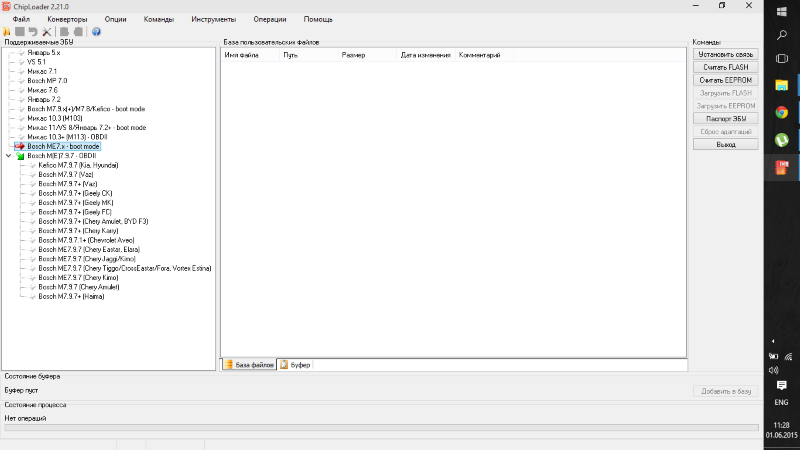
Task: Click the Паспорт ЭБУ button
Action: pyautogui.click(x=725, y=118)
